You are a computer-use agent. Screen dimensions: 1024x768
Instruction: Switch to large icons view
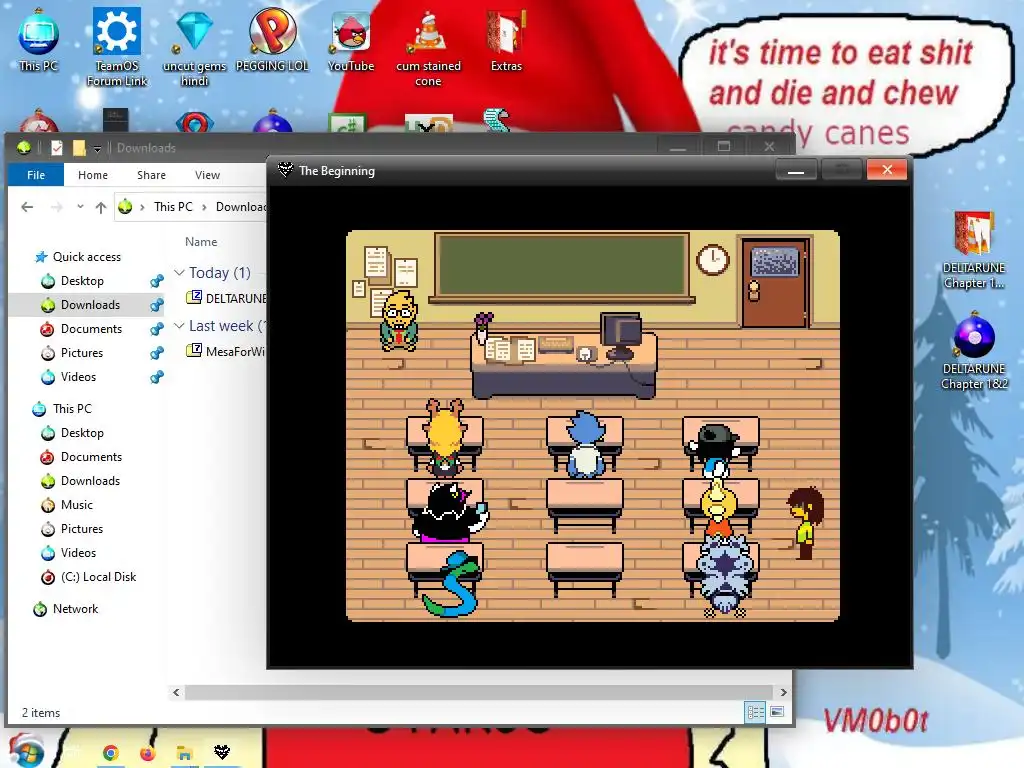point(777,712)
